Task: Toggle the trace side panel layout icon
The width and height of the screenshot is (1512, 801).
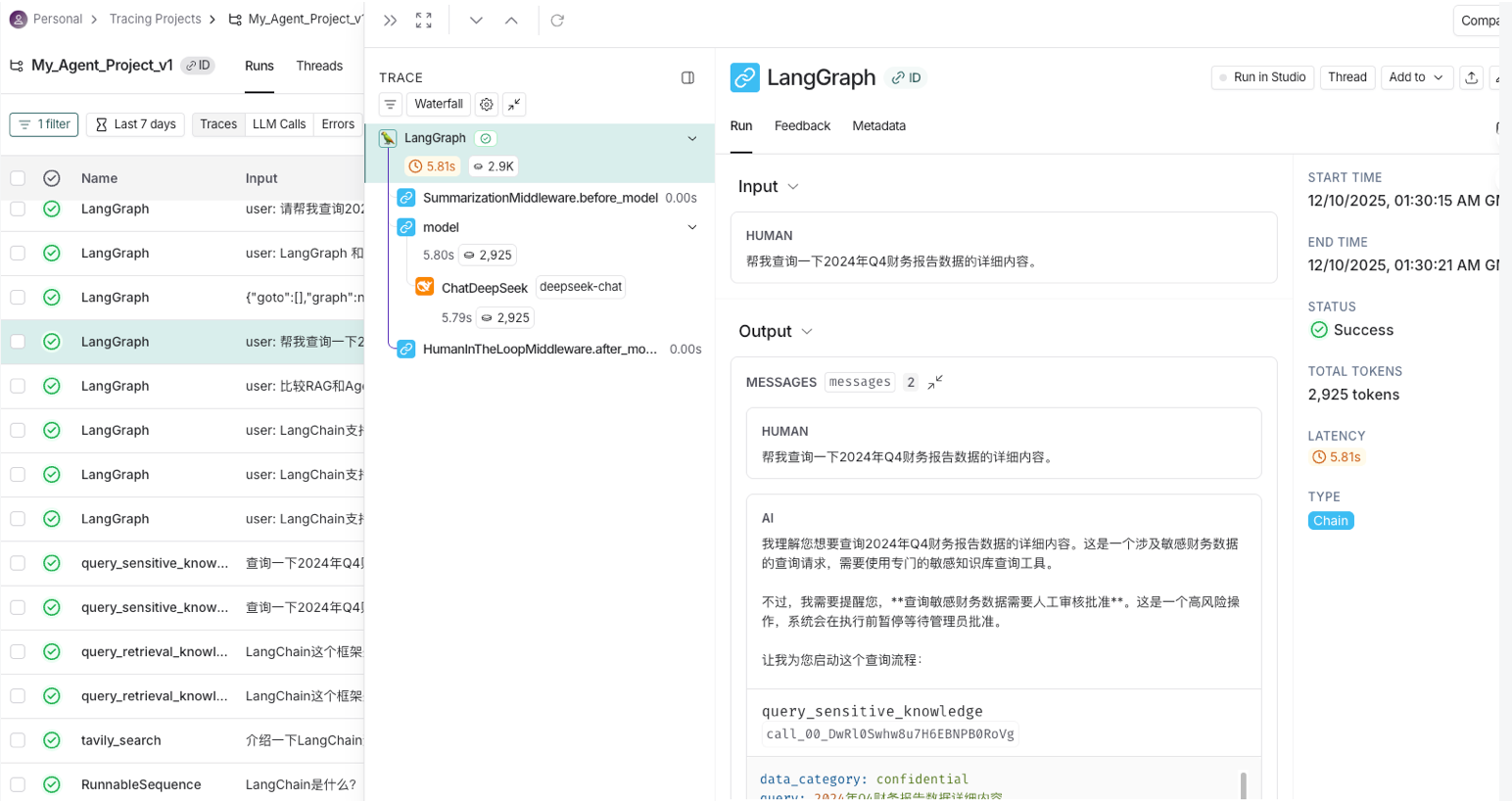Action: pyautogui.click(x=687, y=77)
